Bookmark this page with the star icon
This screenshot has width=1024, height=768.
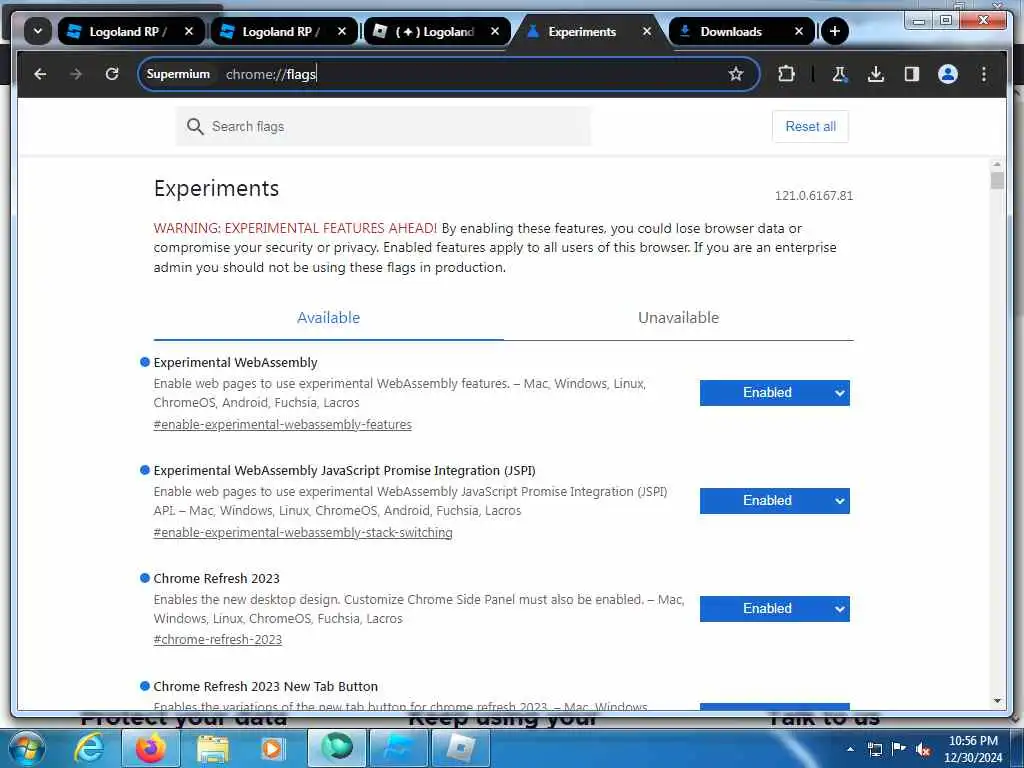coord(736,74)
